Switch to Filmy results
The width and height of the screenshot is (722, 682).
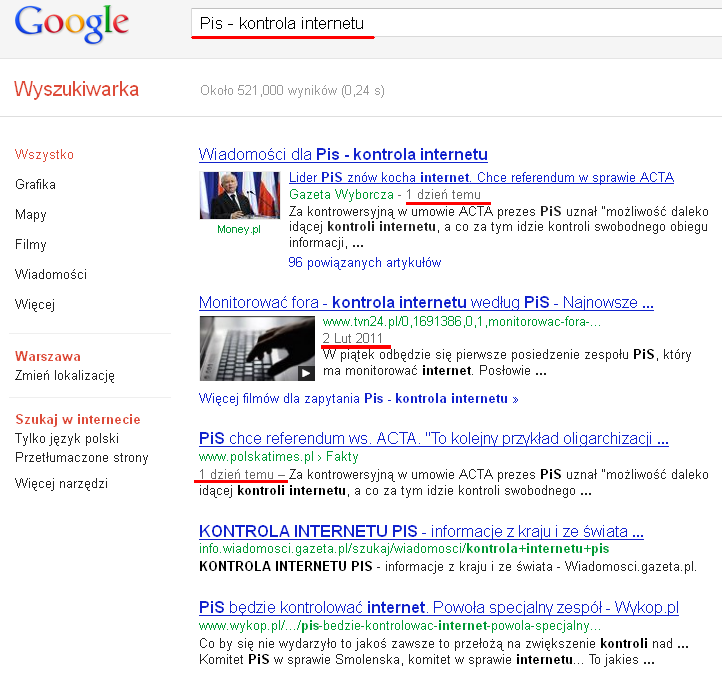point(31,245)
